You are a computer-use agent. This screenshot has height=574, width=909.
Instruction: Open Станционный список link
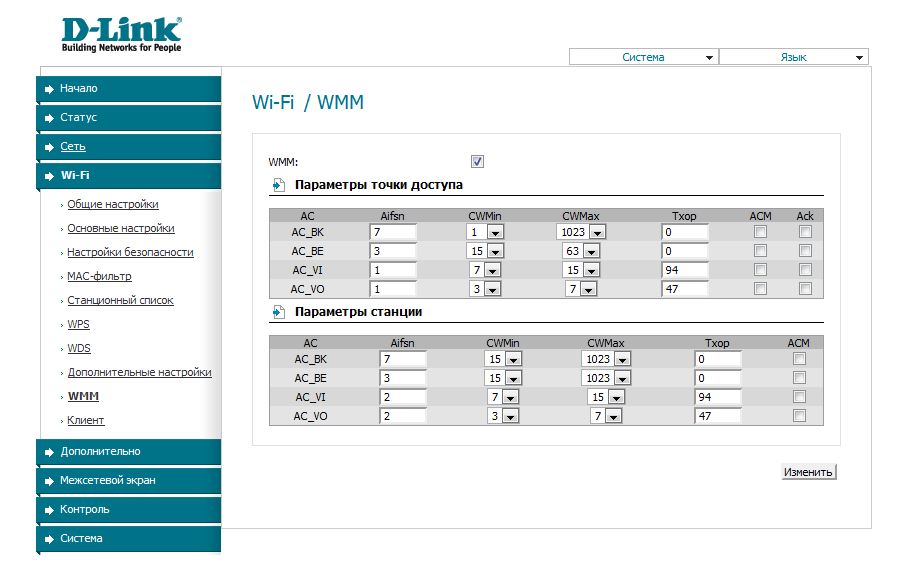click(121, 300)
